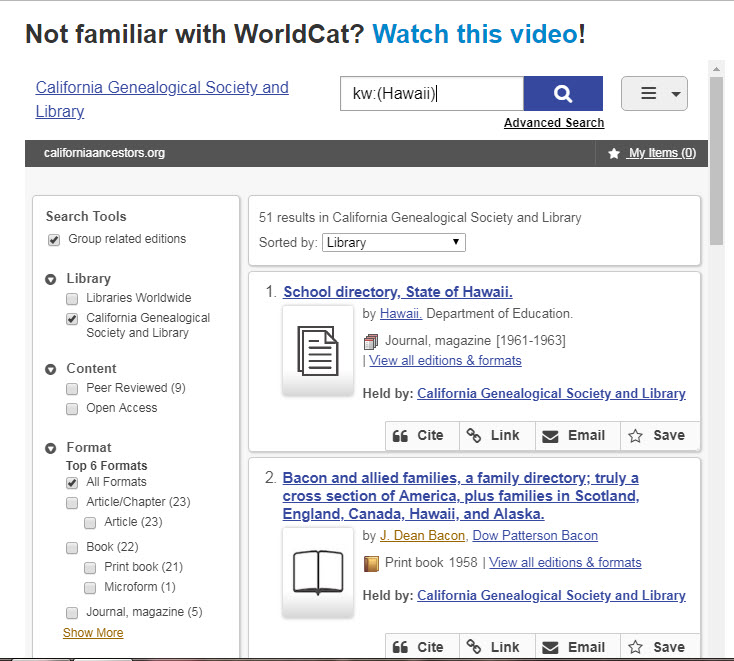Check Print book (21) format

tap(90, 568)
